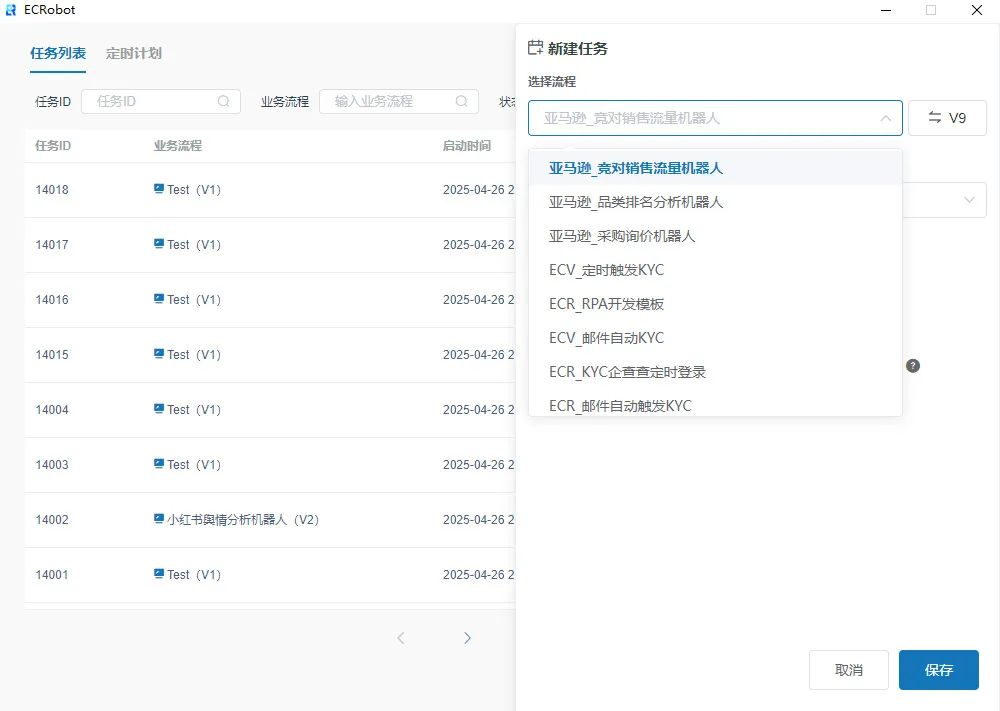Viewport: 1000px width, 711px height.
Task: Click the gray question mark help icon
Action: click(912, 366)
